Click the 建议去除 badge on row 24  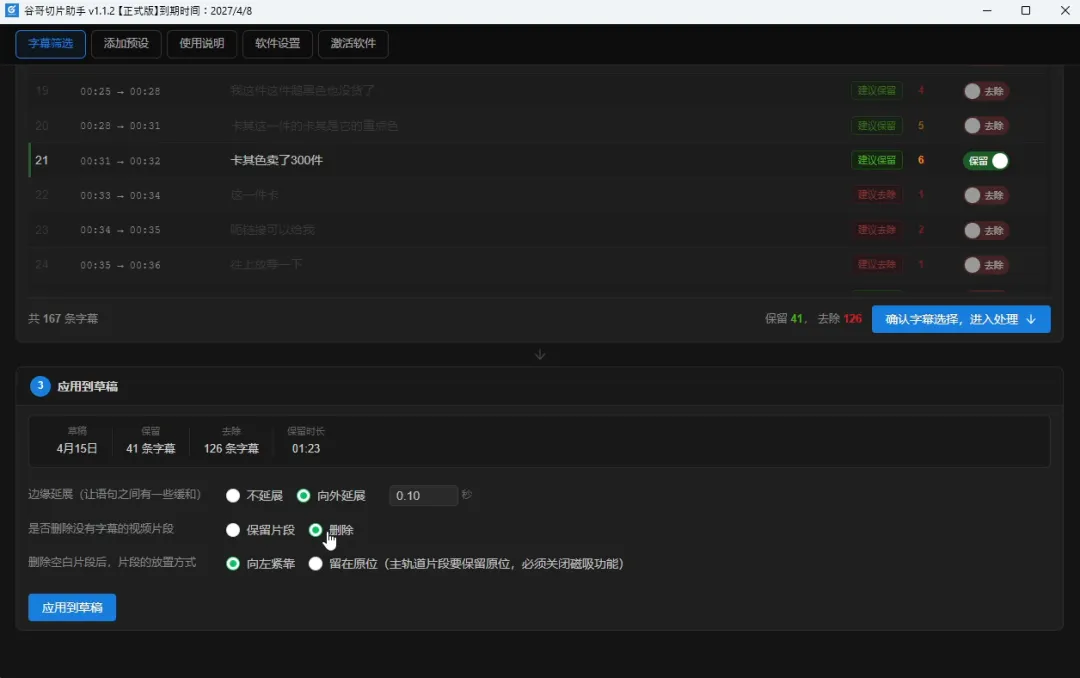[876, 265]
